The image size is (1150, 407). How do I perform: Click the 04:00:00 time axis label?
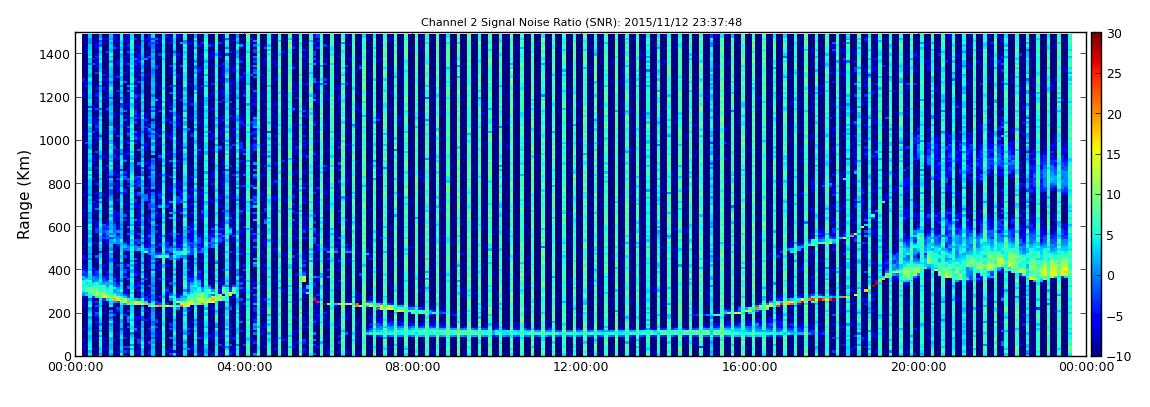[246, 367]
